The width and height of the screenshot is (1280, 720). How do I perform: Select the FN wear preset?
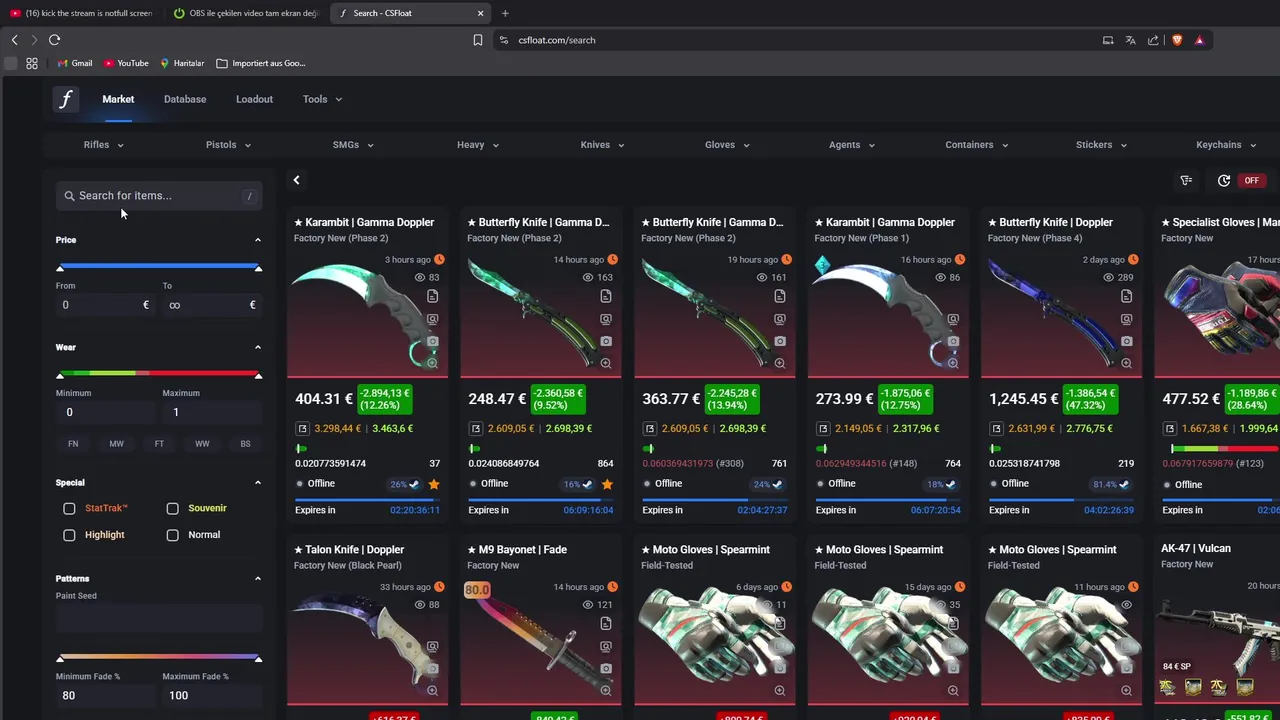[x=73, y=444]
